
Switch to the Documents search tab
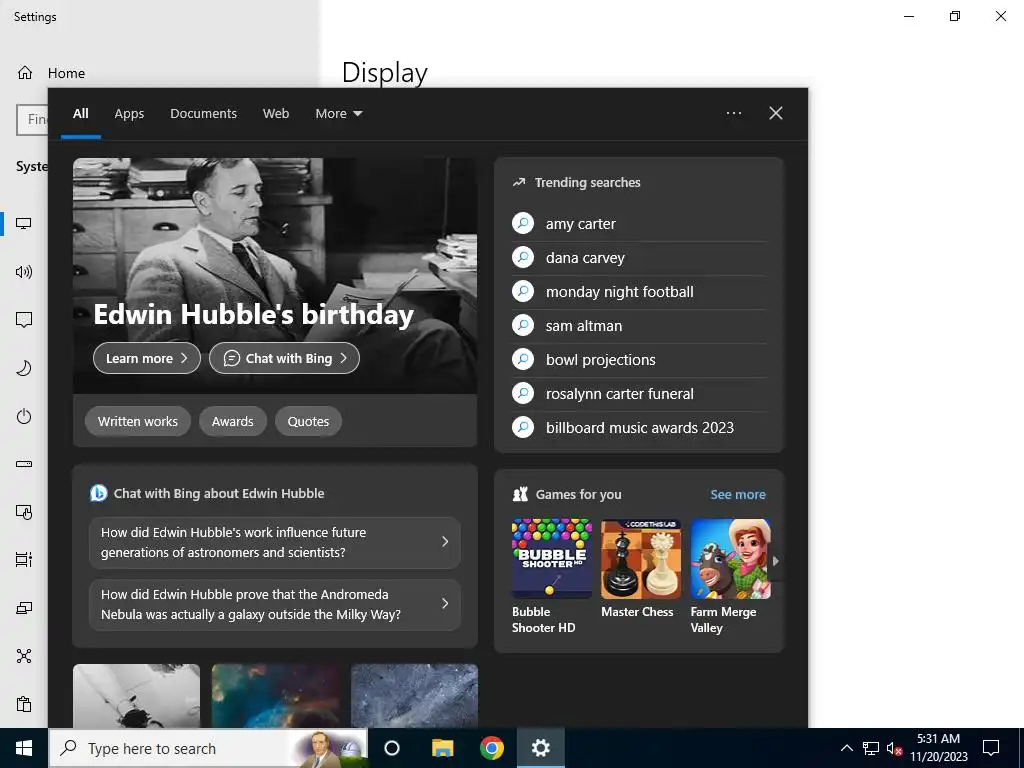(204, 114)
